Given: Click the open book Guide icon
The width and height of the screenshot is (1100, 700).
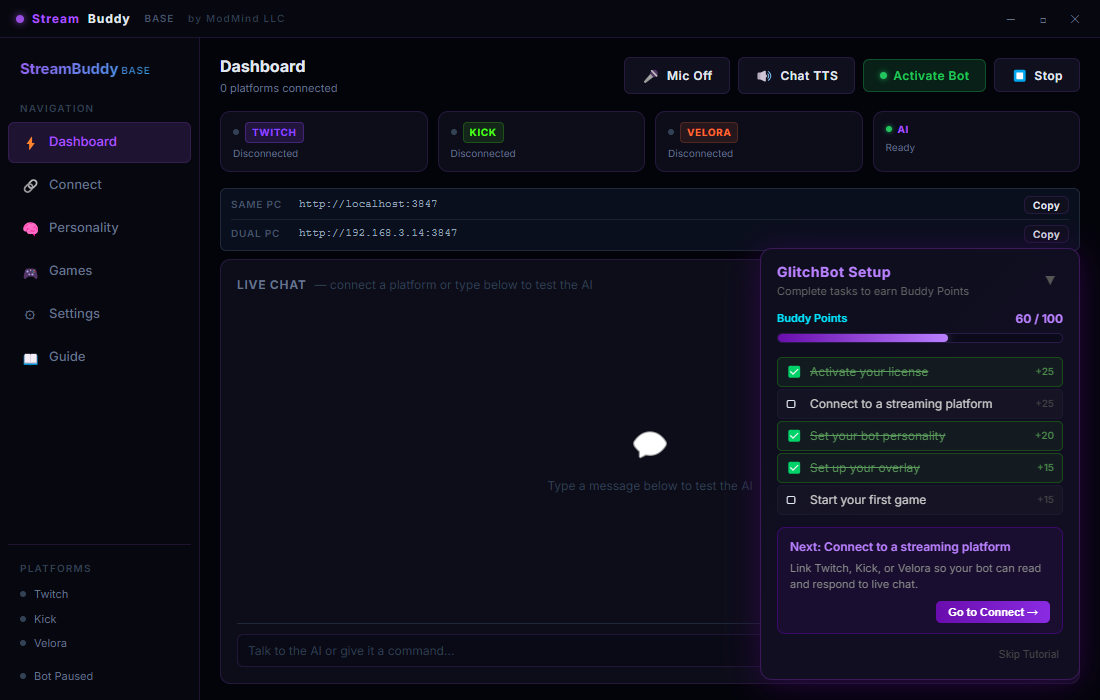Looking at the screenshot, I should (30, 358).
